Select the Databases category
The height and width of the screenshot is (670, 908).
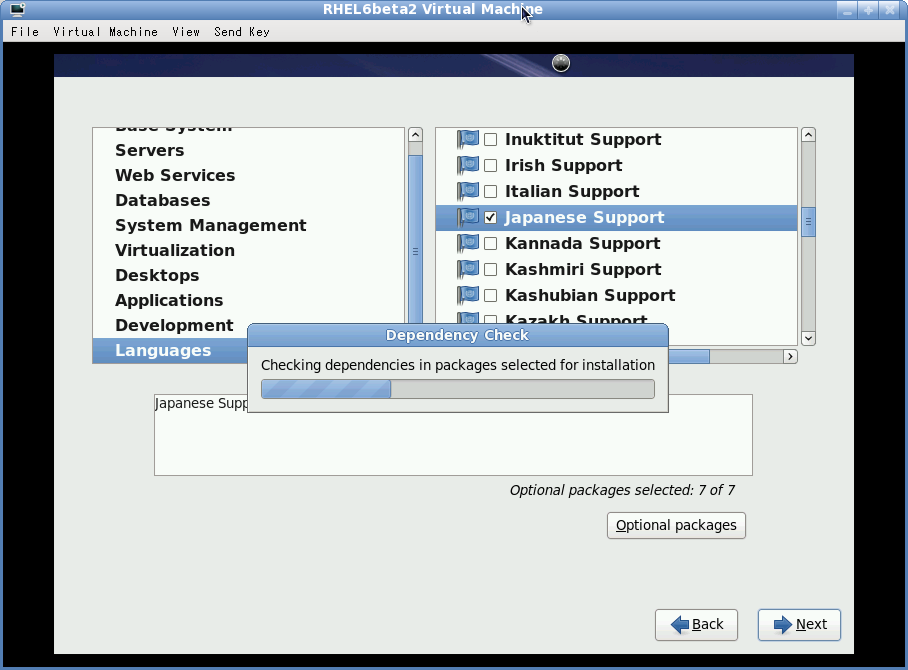coord(248,200)
